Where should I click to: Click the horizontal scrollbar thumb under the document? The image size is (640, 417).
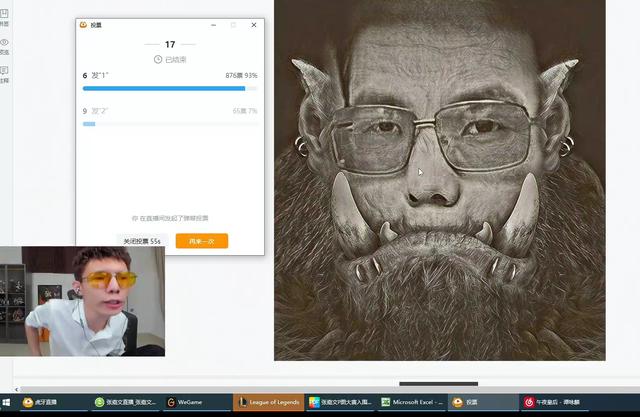[438, 384]
